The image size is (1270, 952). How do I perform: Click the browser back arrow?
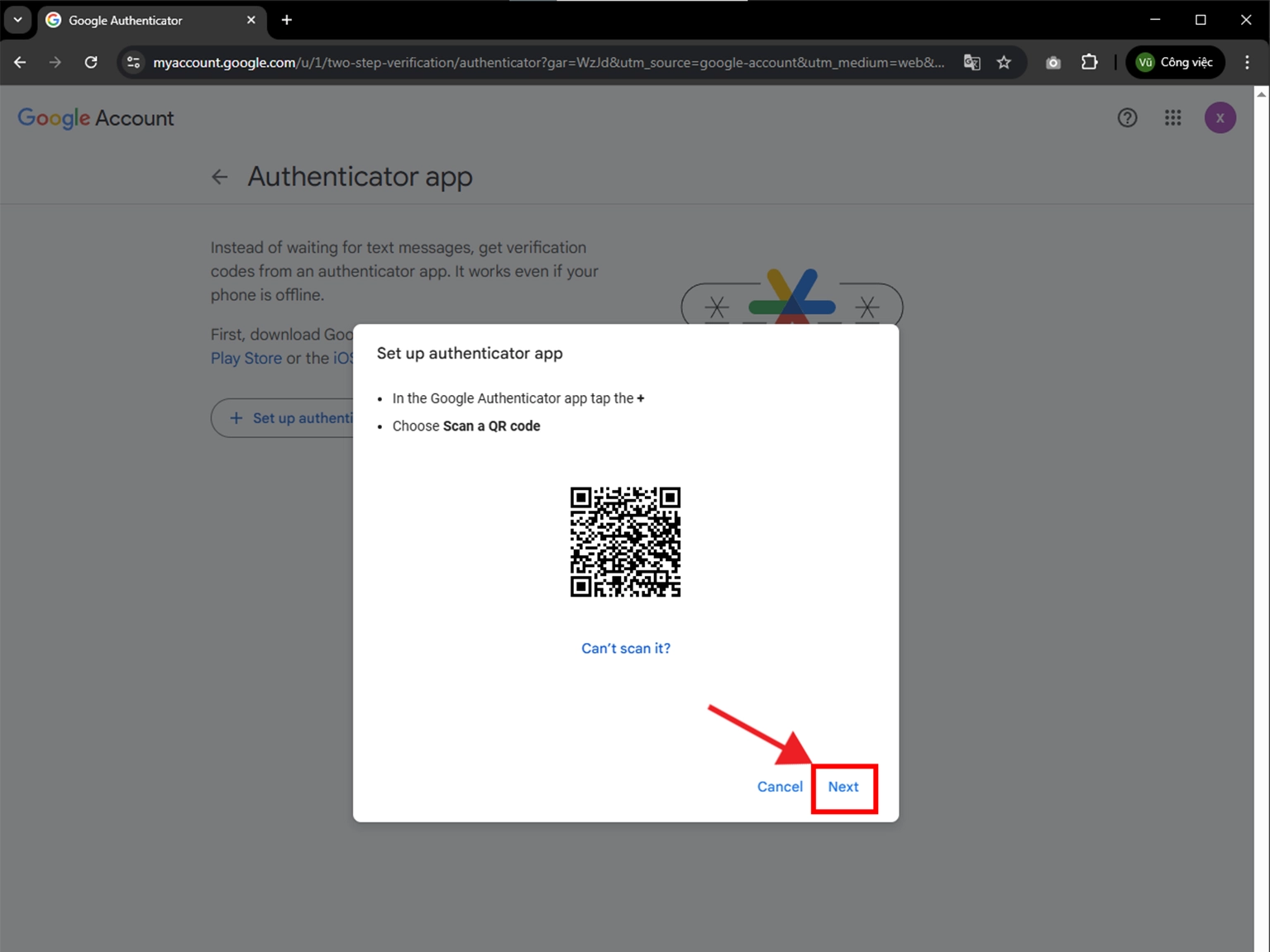point(20,62)
